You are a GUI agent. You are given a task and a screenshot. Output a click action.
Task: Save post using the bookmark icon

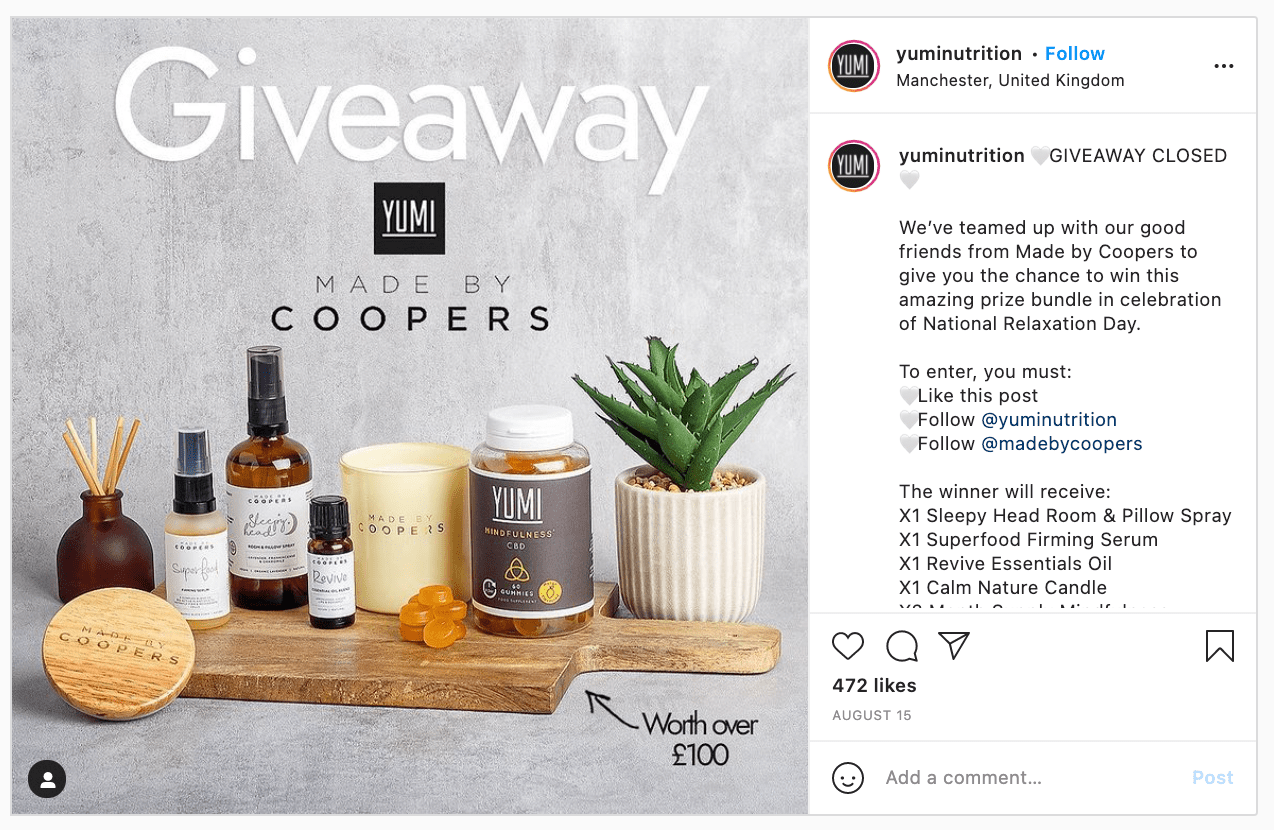[1220, 646]
